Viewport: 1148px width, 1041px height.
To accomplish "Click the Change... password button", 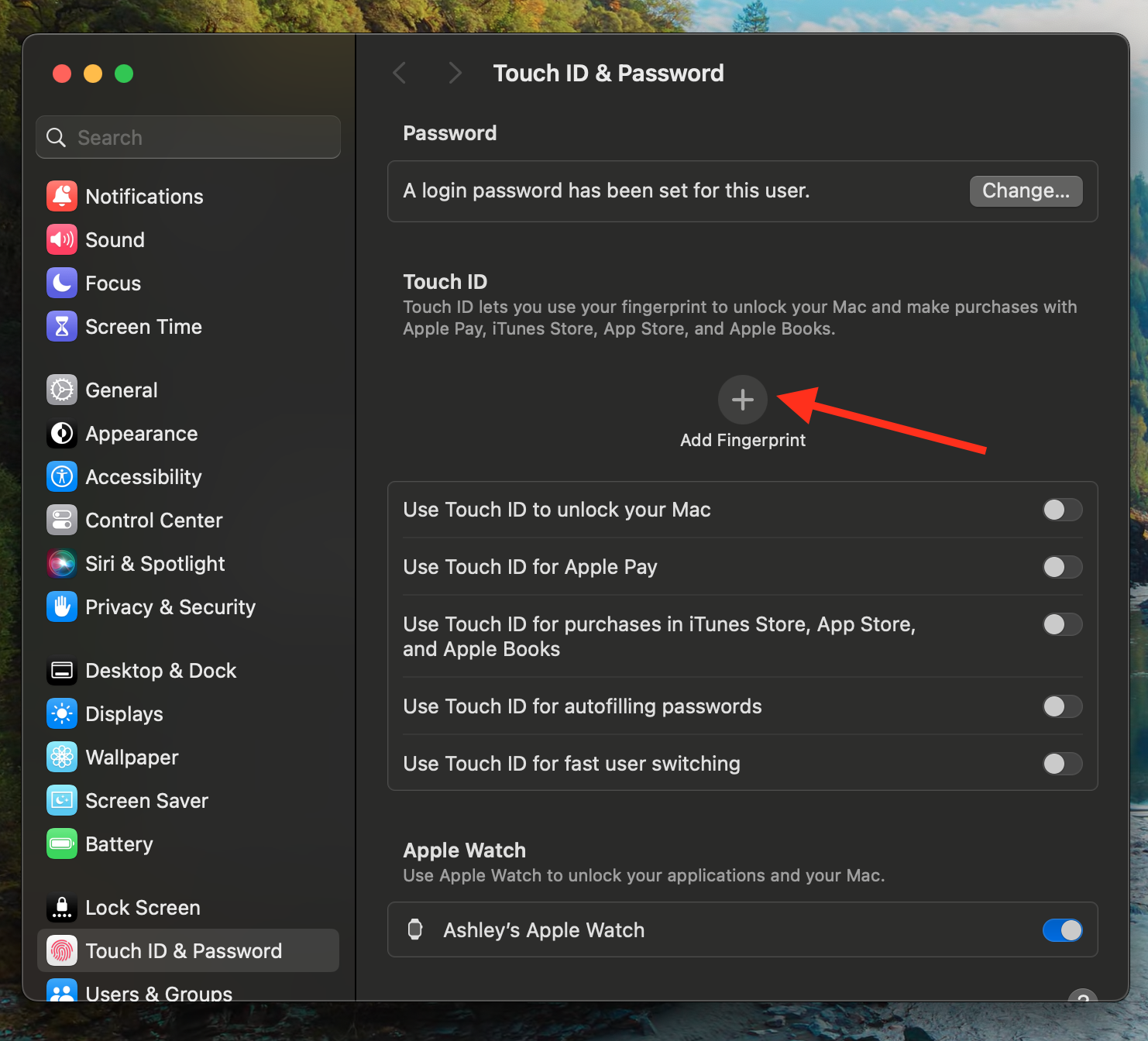I will 1025,191.
